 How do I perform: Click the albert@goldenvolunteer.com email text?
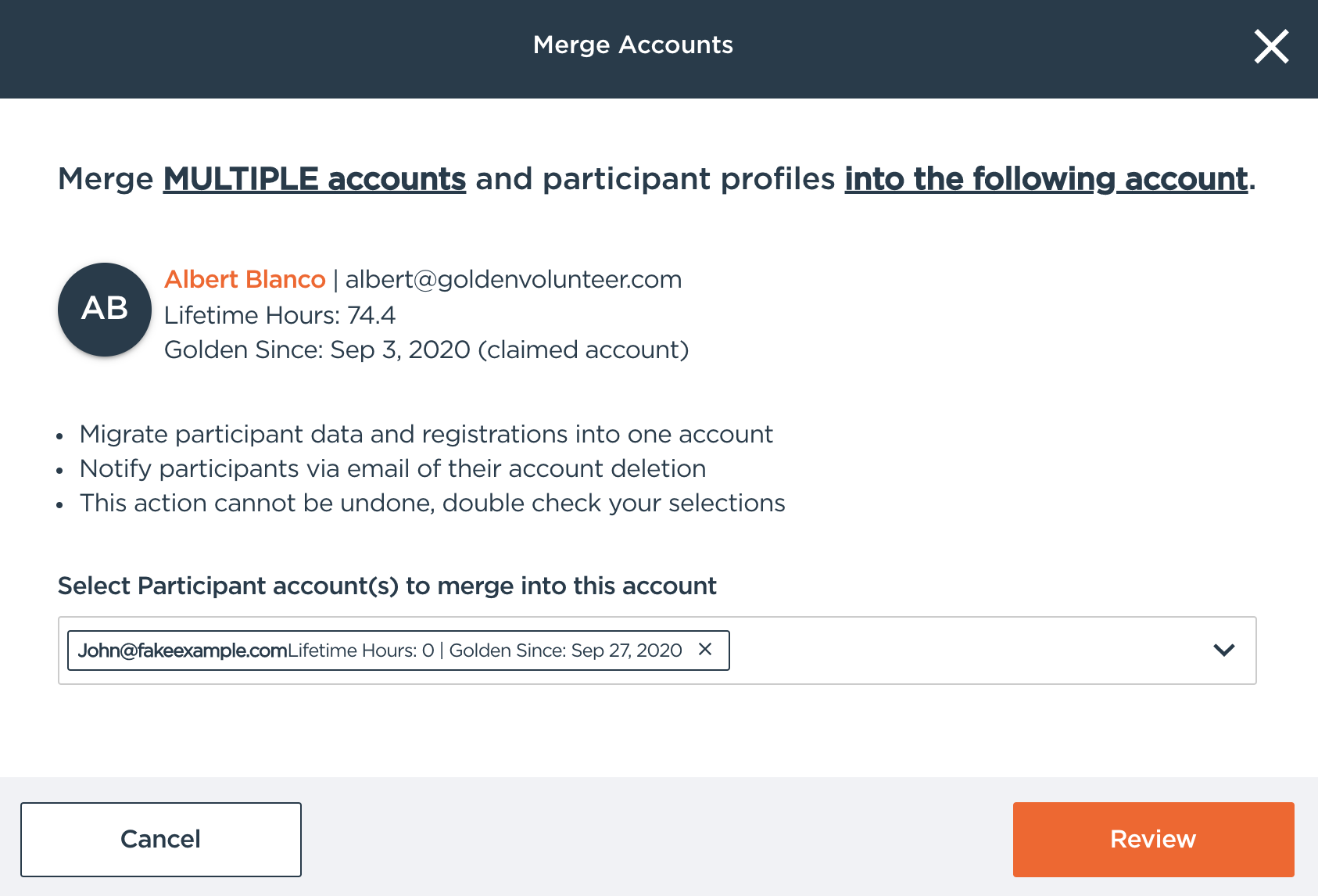pyautogui.click(x=514, y=279)
